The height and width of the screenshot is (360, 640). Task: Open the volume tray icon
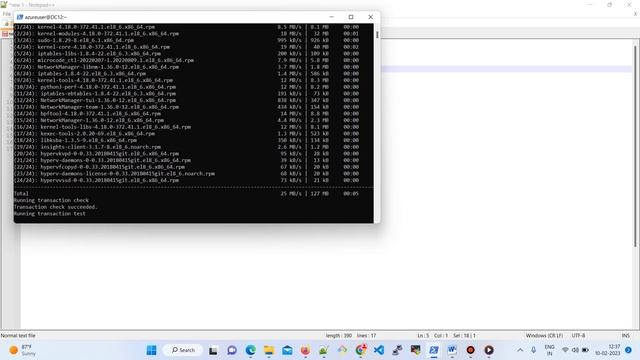coord(575,350)
